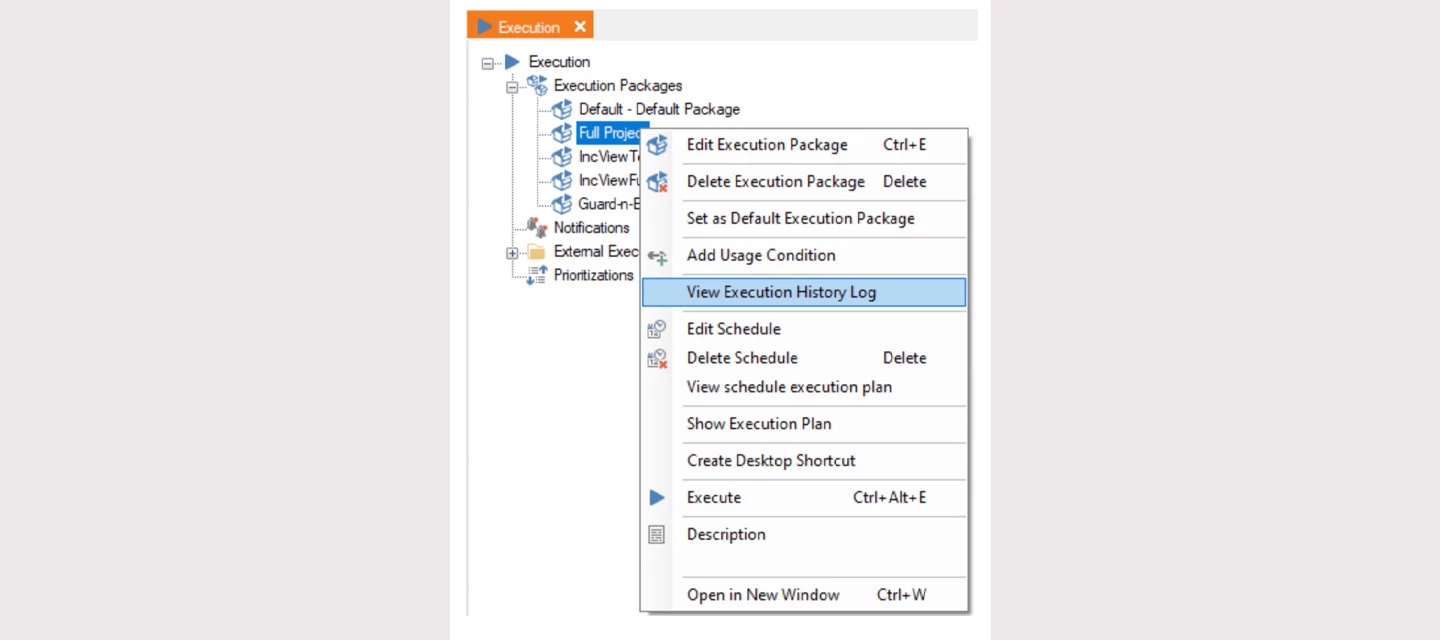Select the Guard-n-B package row
Viewport: 1440px width, 640px height.
tap(608, 205)
